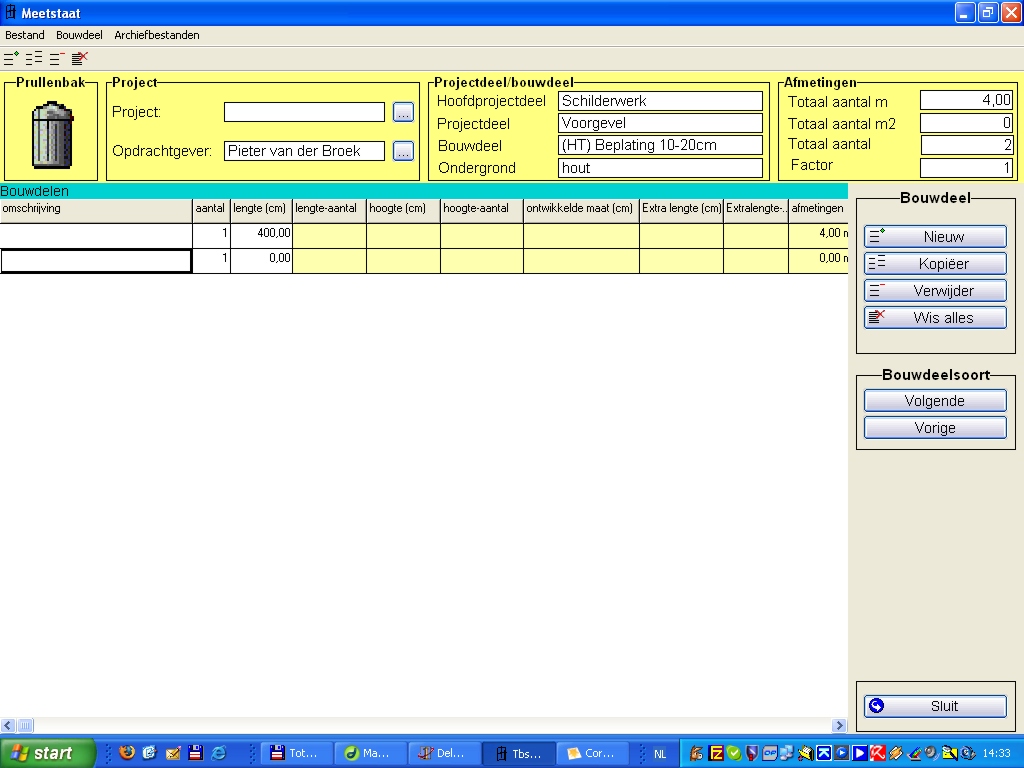1024x768 pixels.
Task: Click the Prullenbak trash can icon
Action: point(52,135)
